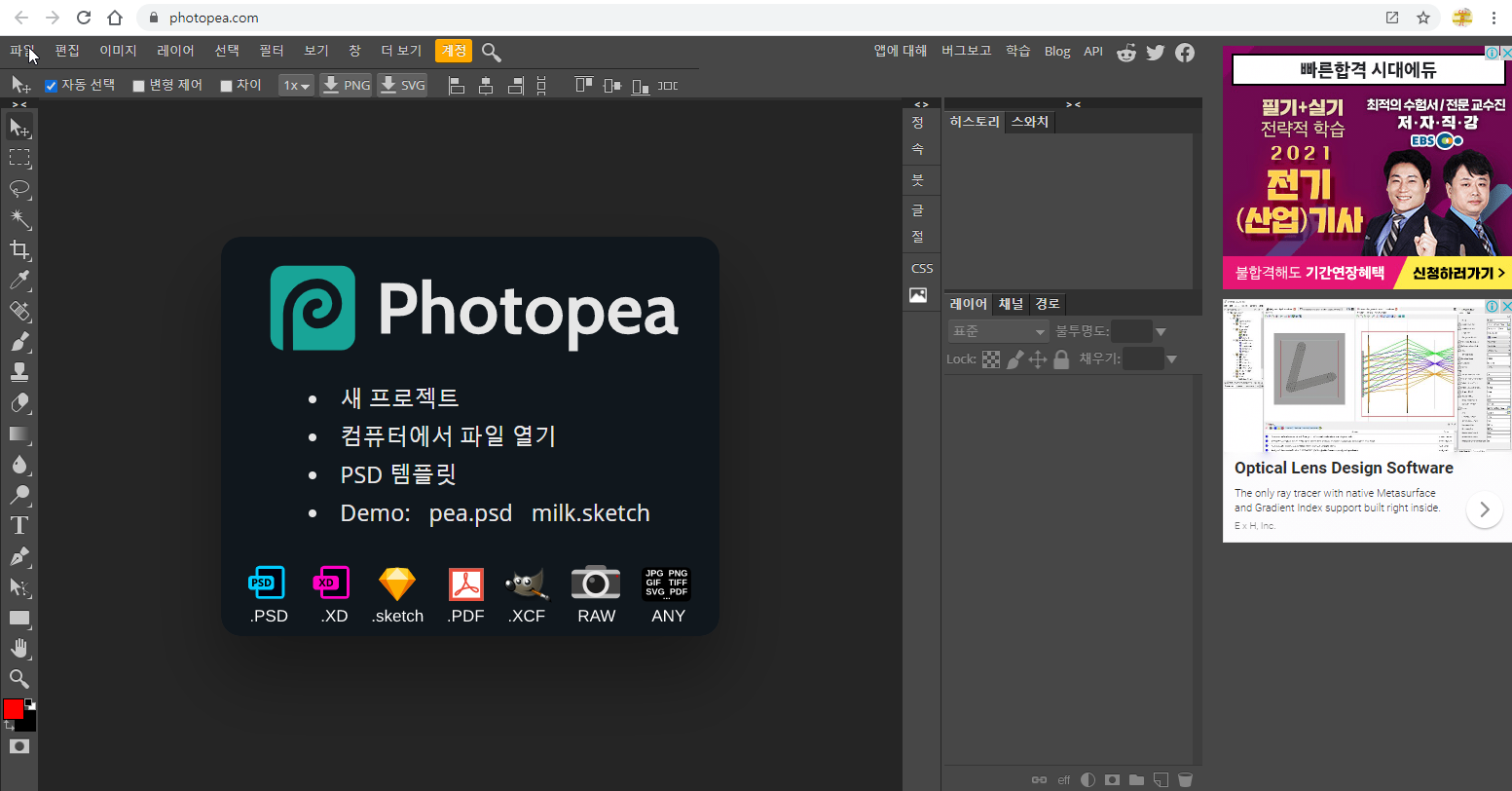Click the align left edges icon
The height and width of the screenshot is (791, 1512).
click(x=456, y=86)
